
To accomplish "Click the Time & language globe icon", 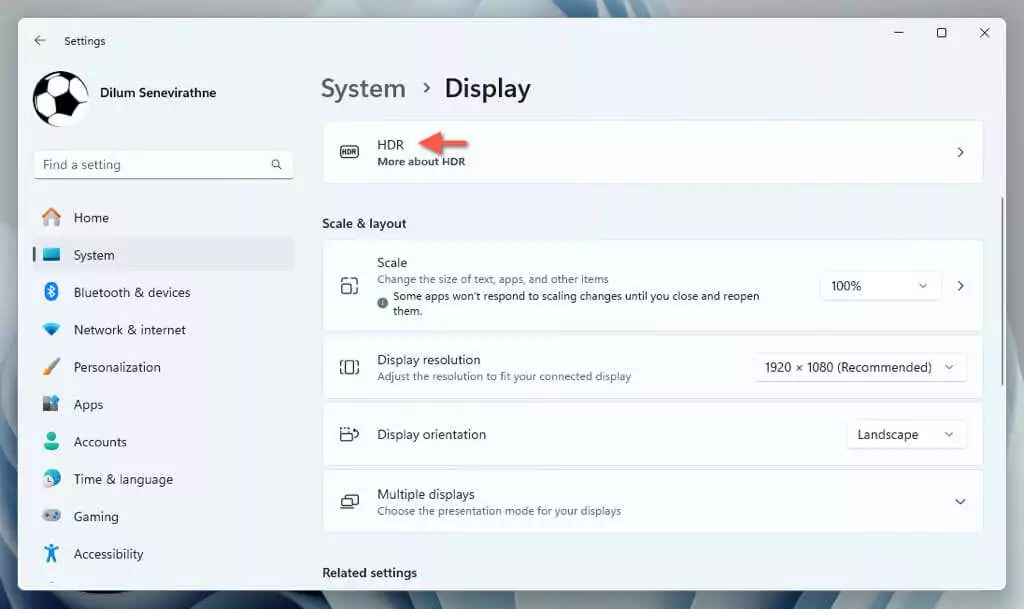I will [51, 478].
